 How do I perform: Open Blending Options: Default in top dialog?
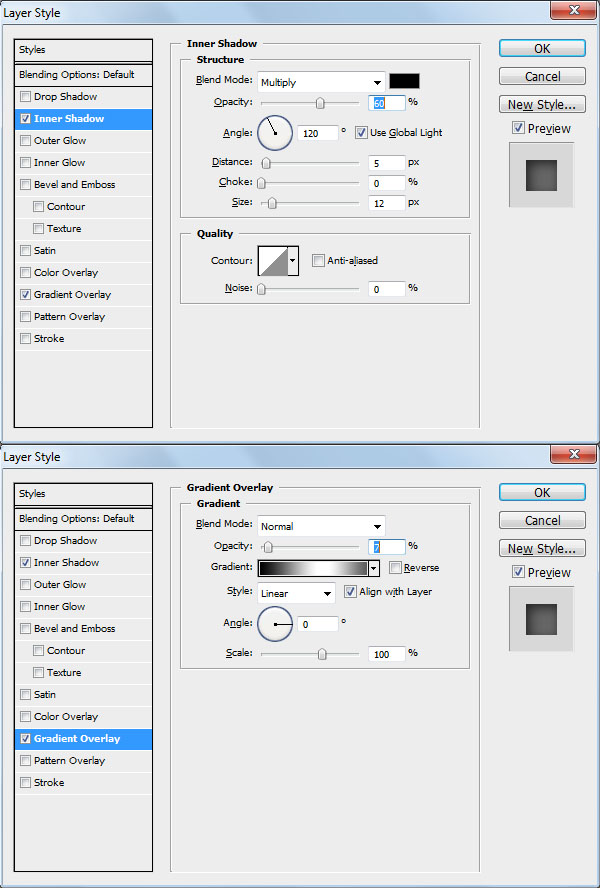tap(84, 75)
